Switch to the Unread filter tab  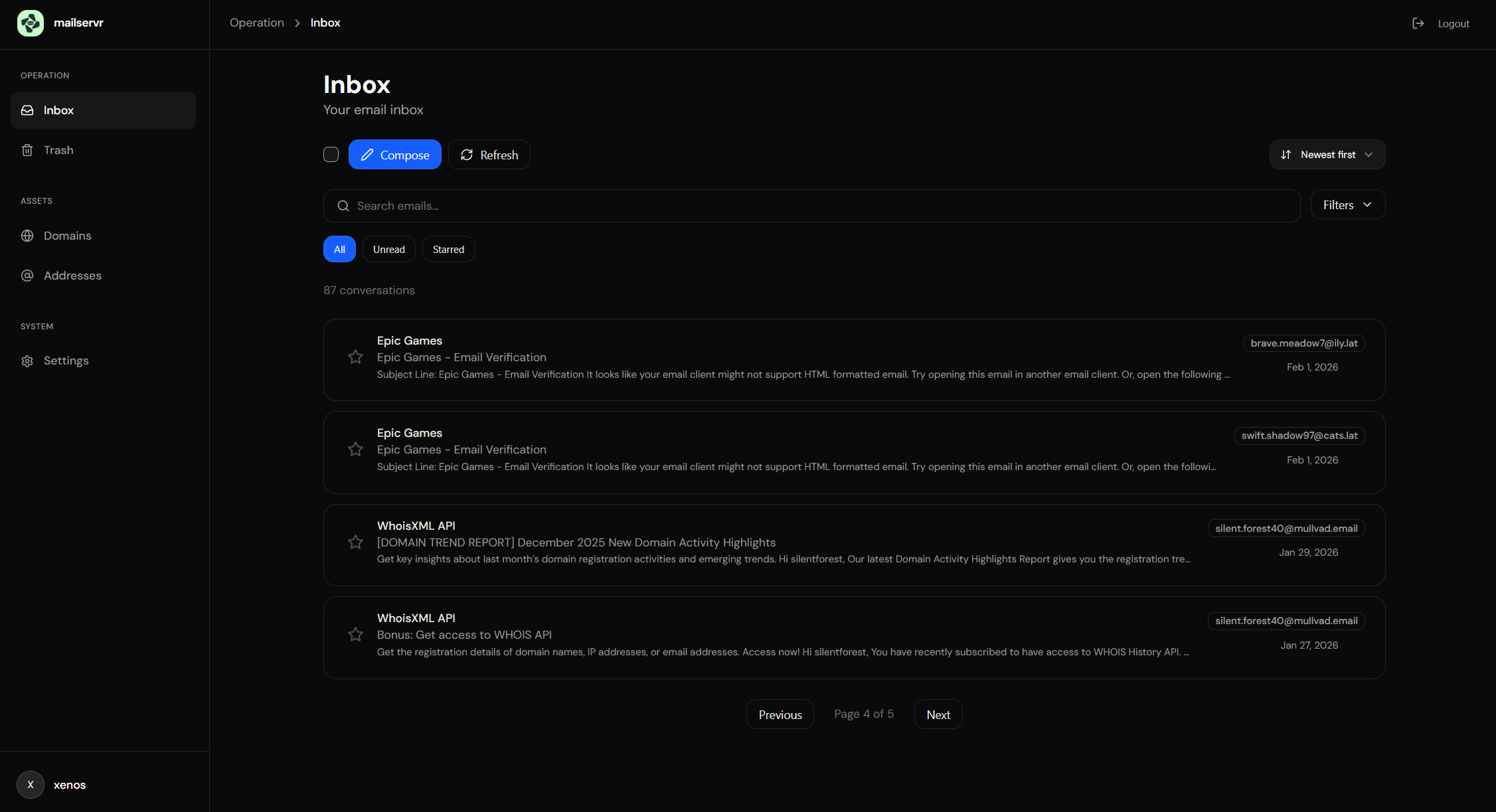click(x=388, y=249)
